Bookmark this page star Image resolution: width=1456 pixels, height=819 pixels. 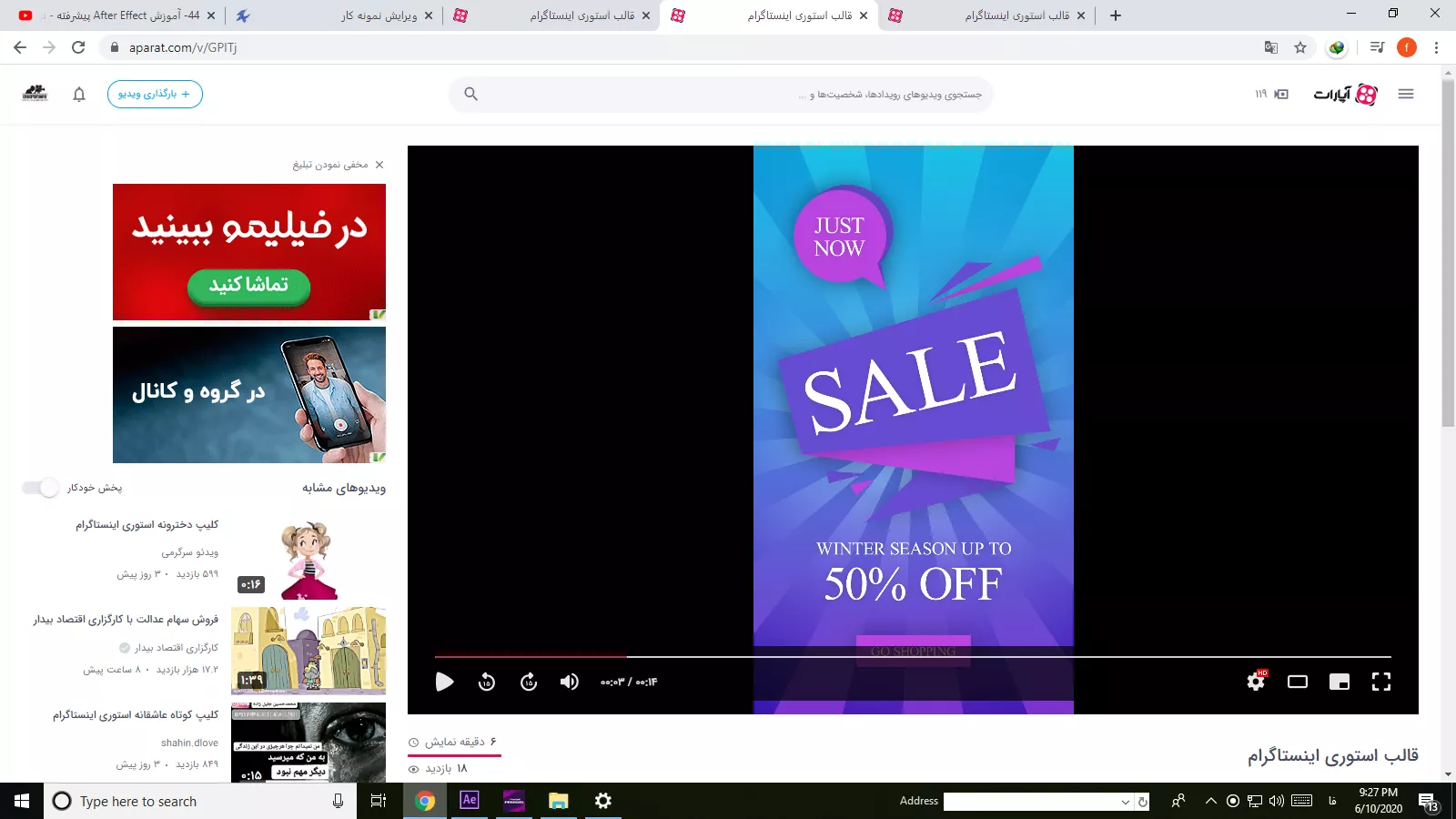coord(1300,47)
